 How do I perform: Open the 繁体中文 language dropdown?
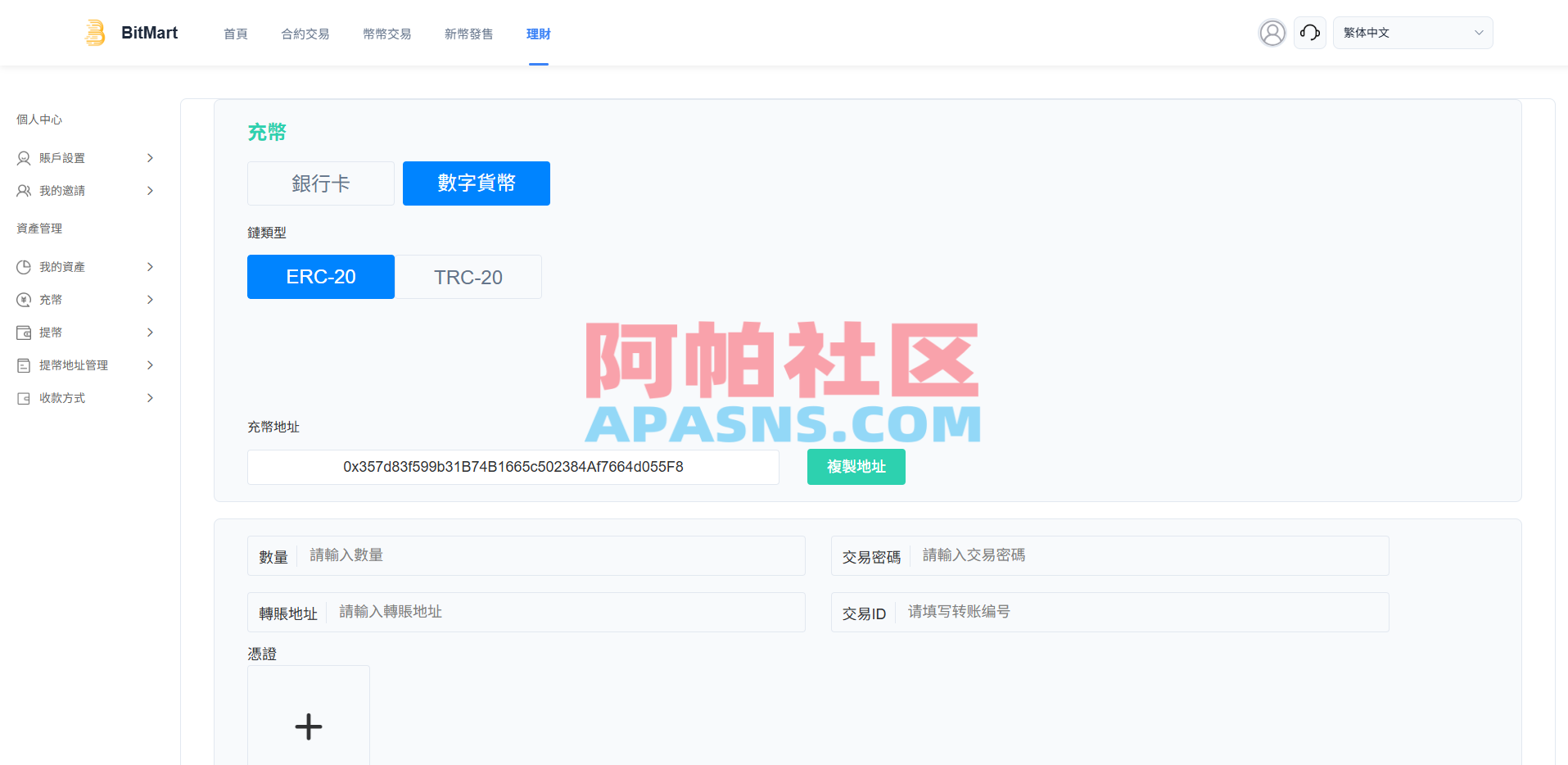pyautogui.click(x=1412, y=33)
